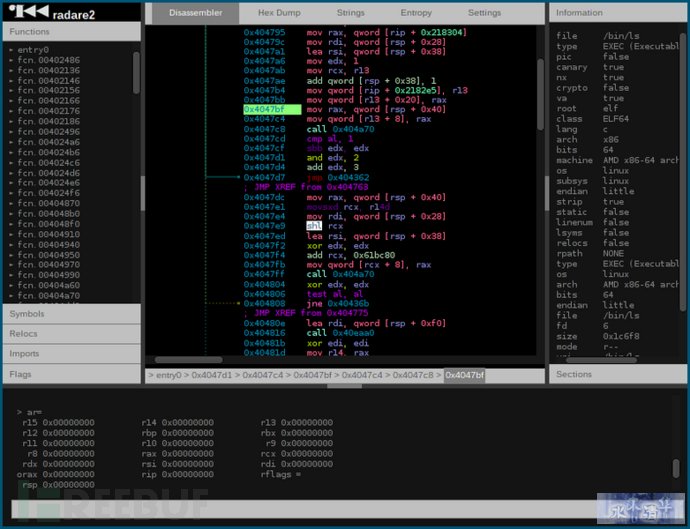Select function fcn.004024f6
The height and width of the screenshot is (529, 690).
[x=48, y=193]
